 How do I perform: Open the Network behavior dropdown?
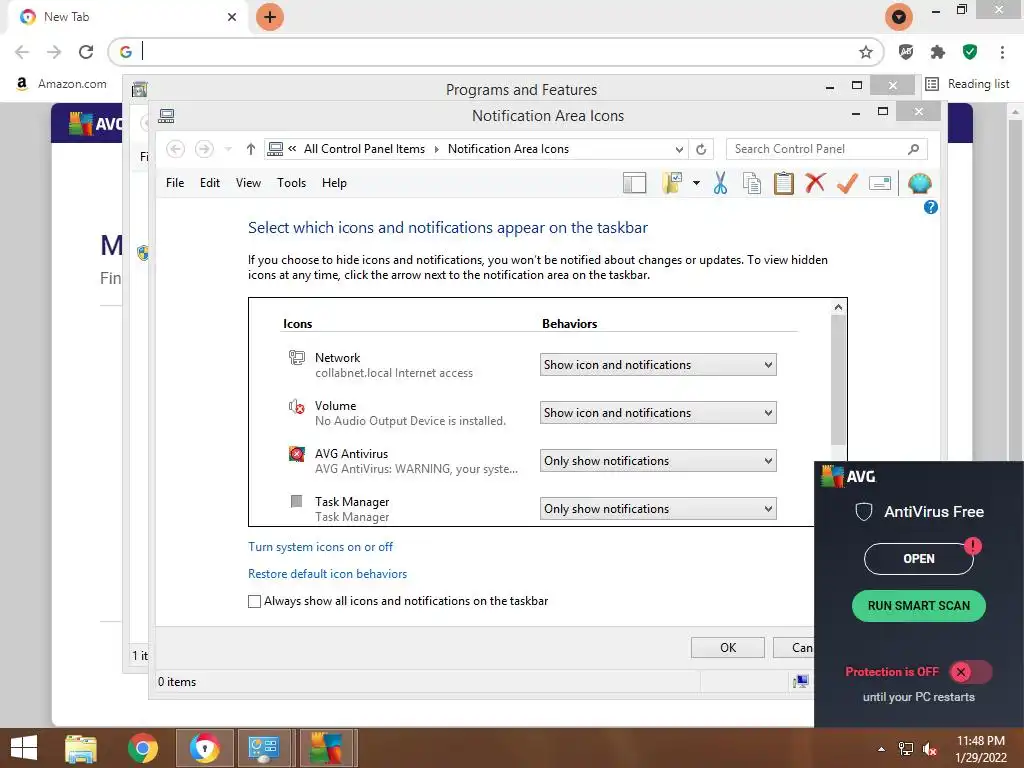click(x=658, y=365)
